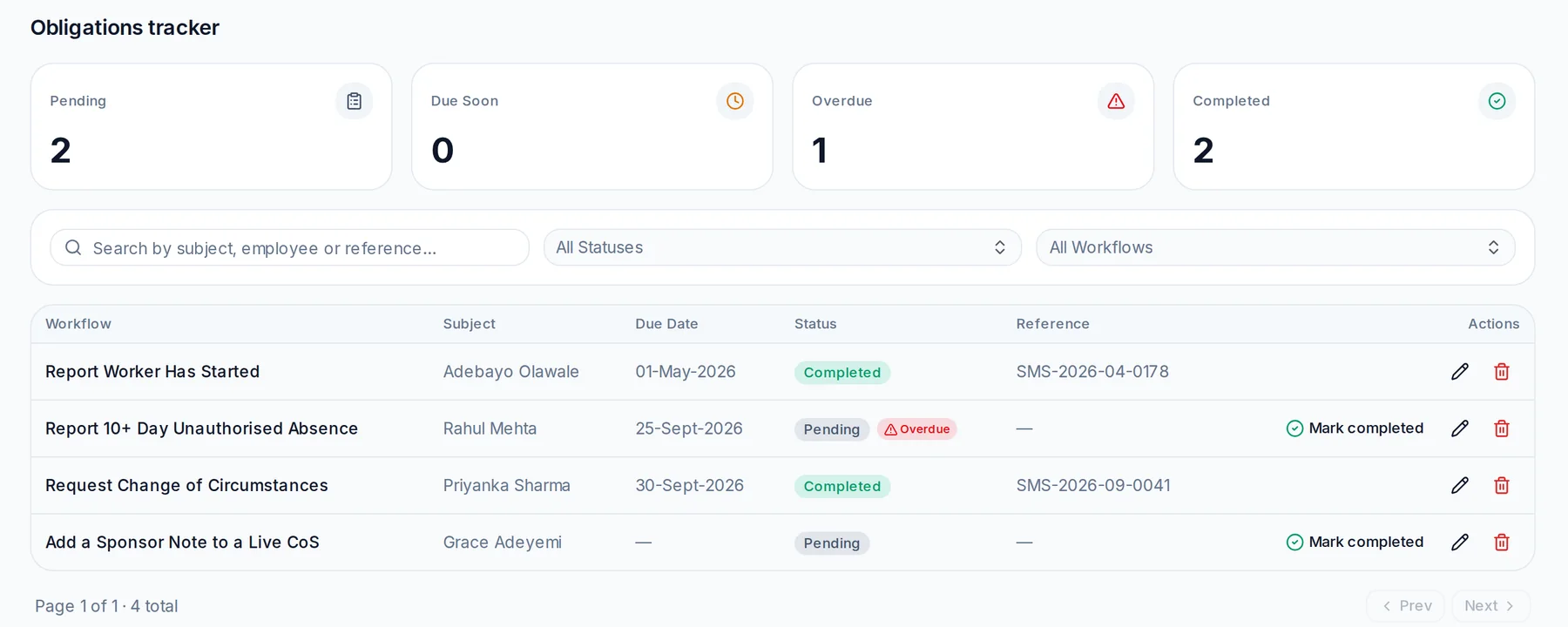Click the Page 1 of 1 total text

[106, 606]
